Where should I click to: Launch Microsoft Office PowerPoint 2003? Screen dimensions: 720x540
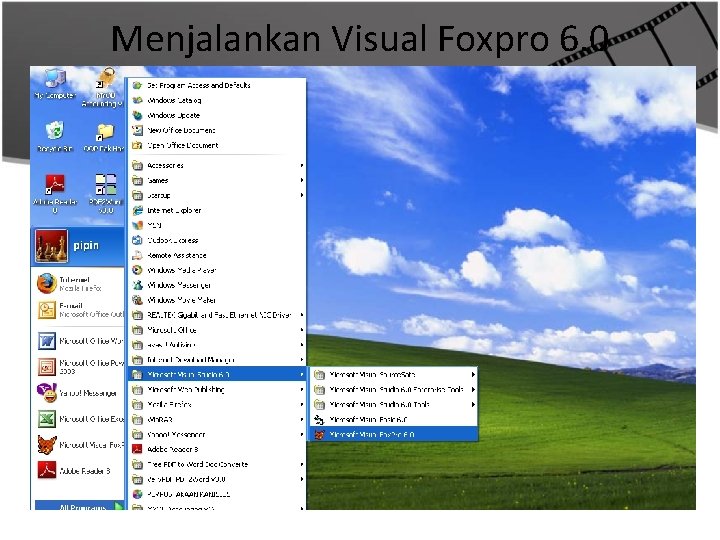79,367
